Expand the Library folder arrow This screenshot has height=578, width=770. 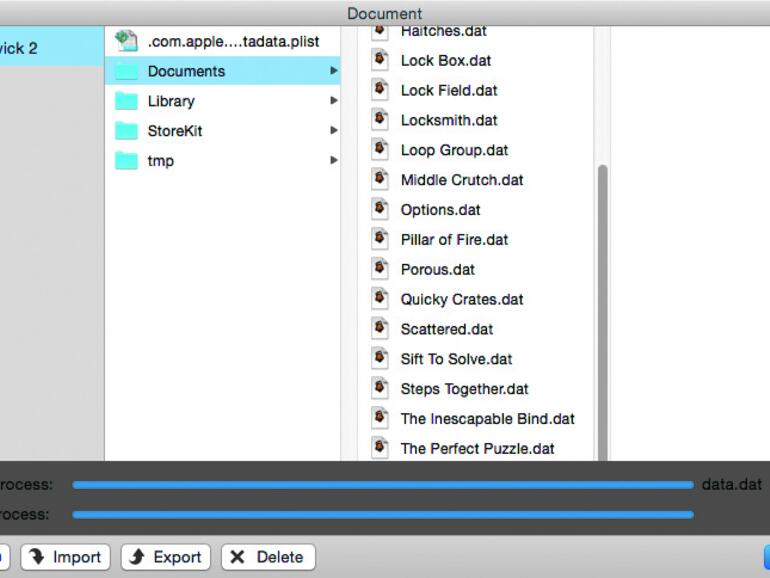click(334, 101)
